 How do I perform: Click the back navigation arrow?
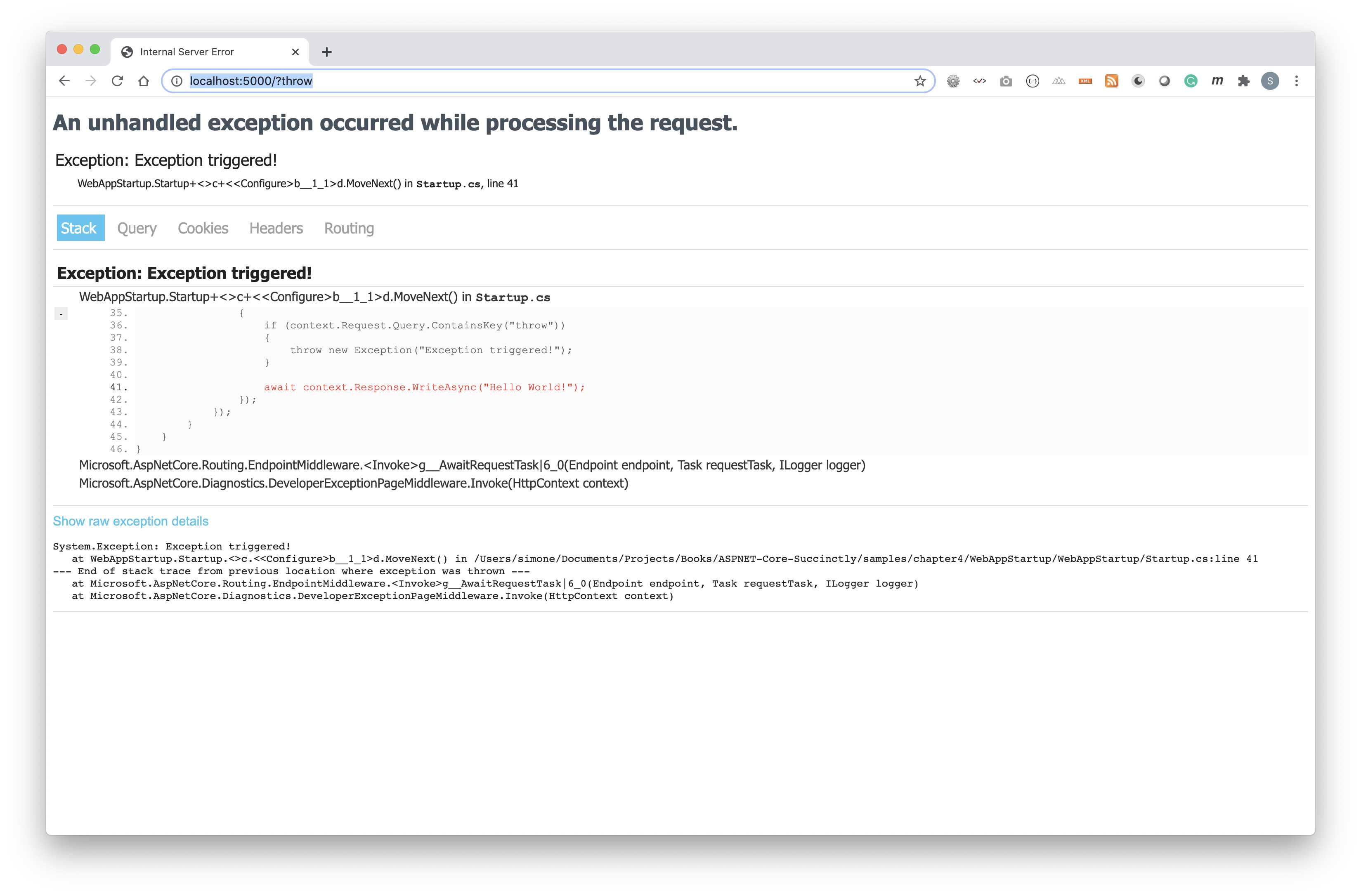[x=64, y=80]
